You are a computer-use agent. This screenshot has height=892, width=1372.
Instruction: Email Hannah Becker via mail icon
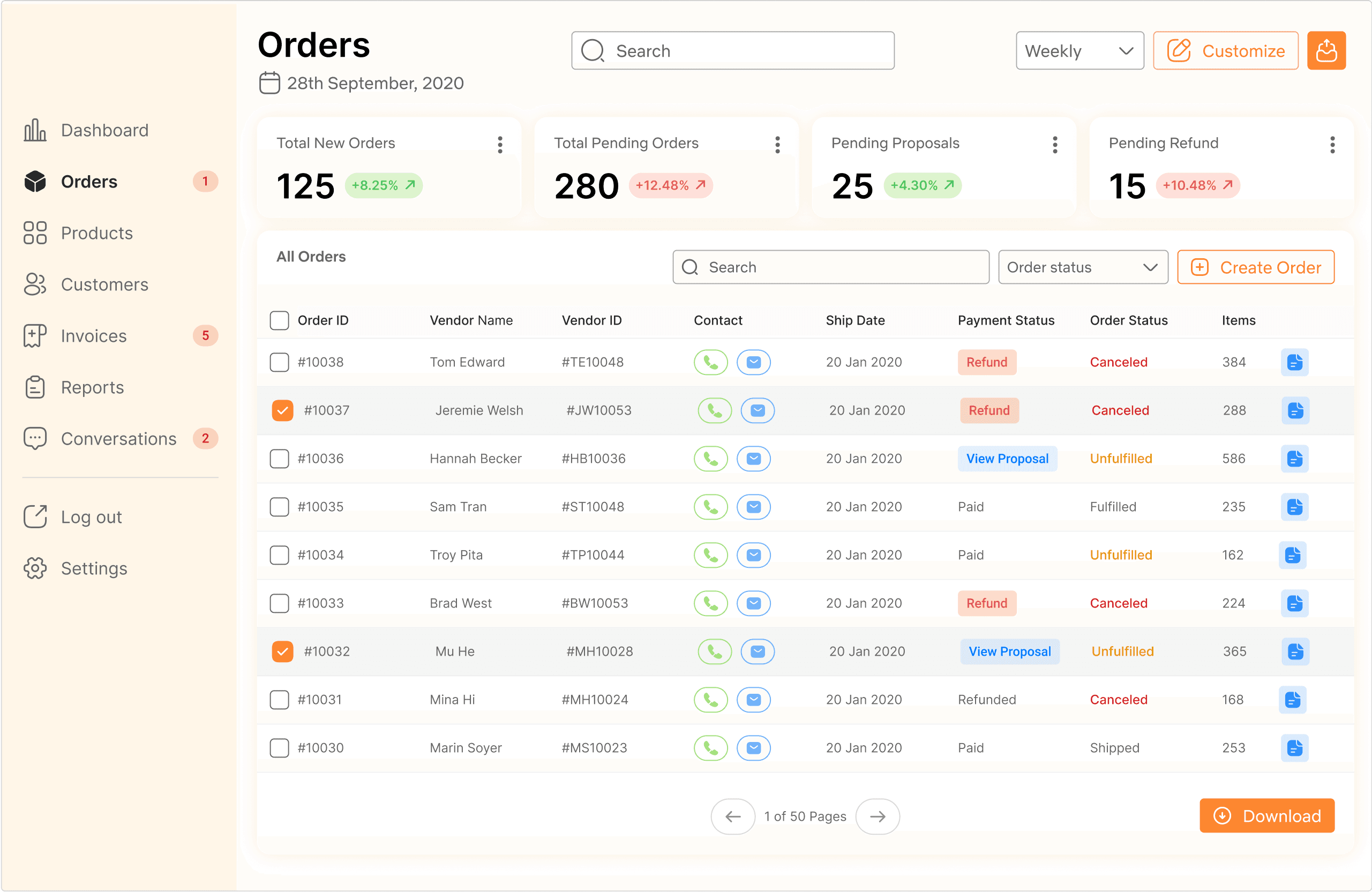[753, 459]
